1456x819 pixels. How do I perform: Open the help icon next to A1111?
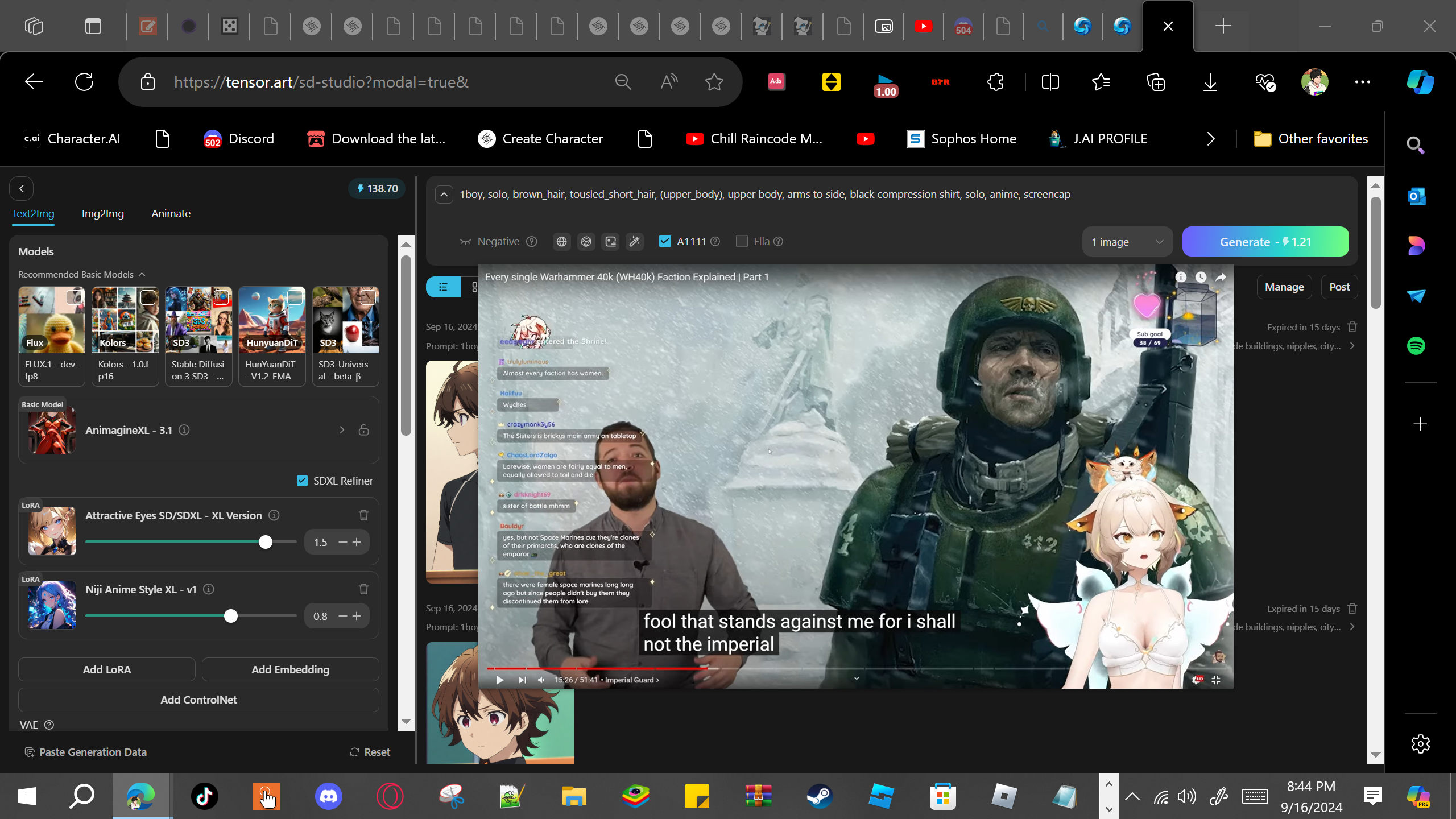pyautogui.click(x=715, y=242)
